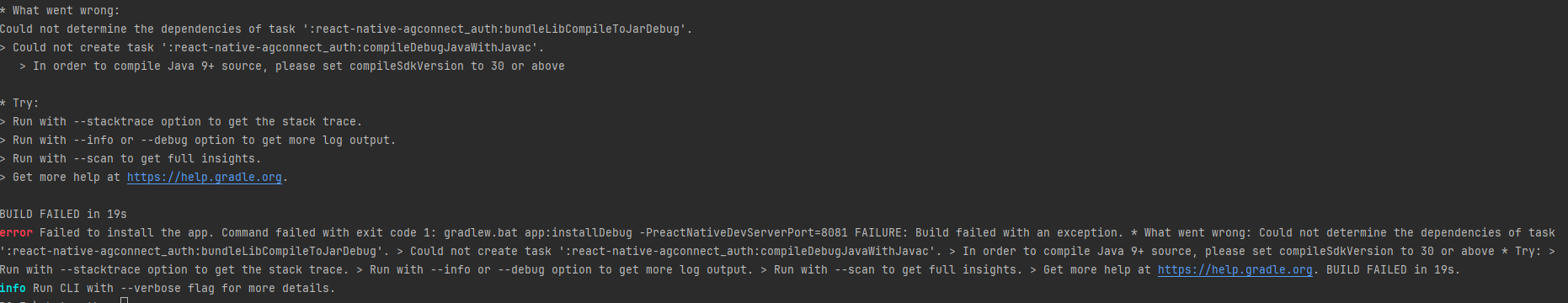1568x303 pixels.
Task: Open help.gradle.org link inside the error paragraph
Action: (x=1235, y=270)
